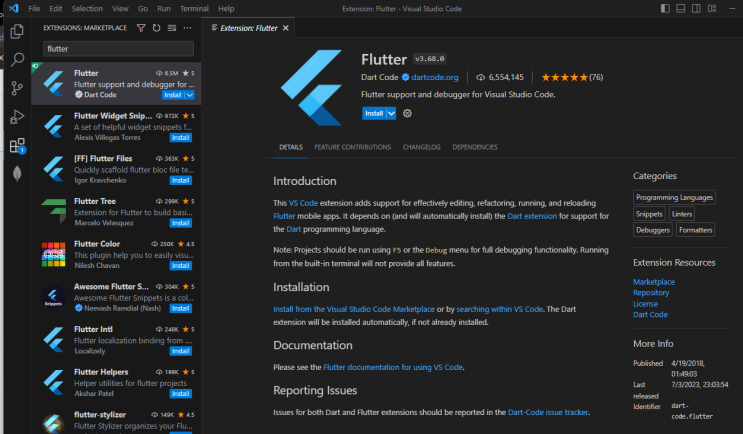This screenshot has width=743, height=434.
Task: Open the Source Control view
Action: [17, 88]
